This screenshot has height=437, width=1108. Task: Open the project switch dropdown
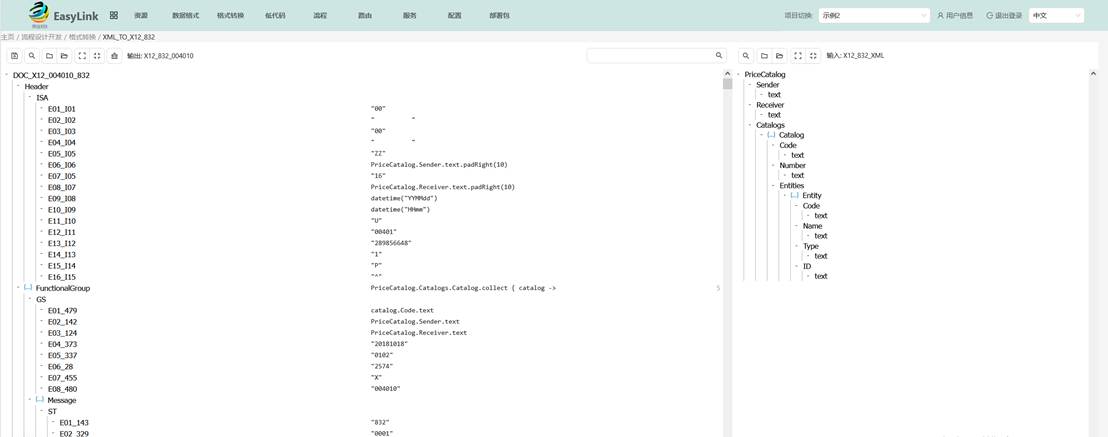coord(874,16)
